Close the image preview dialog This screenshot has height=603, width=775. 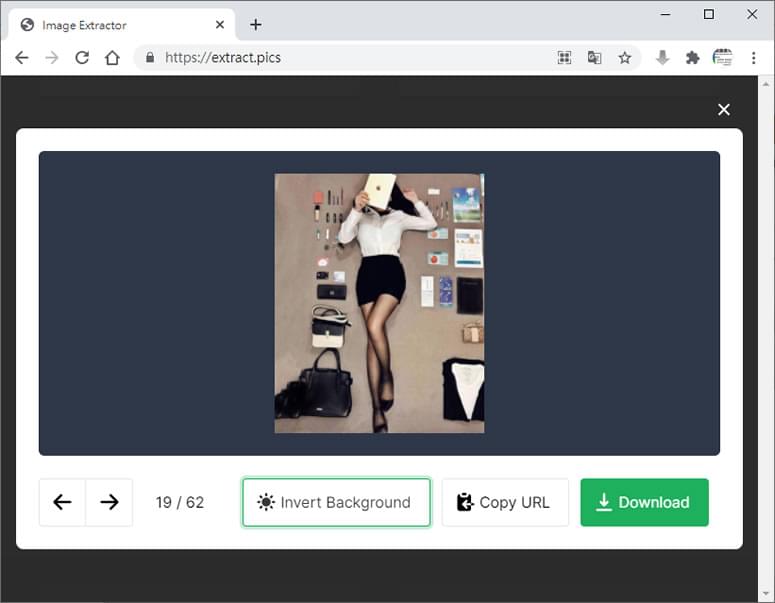[x=724, y=110]
